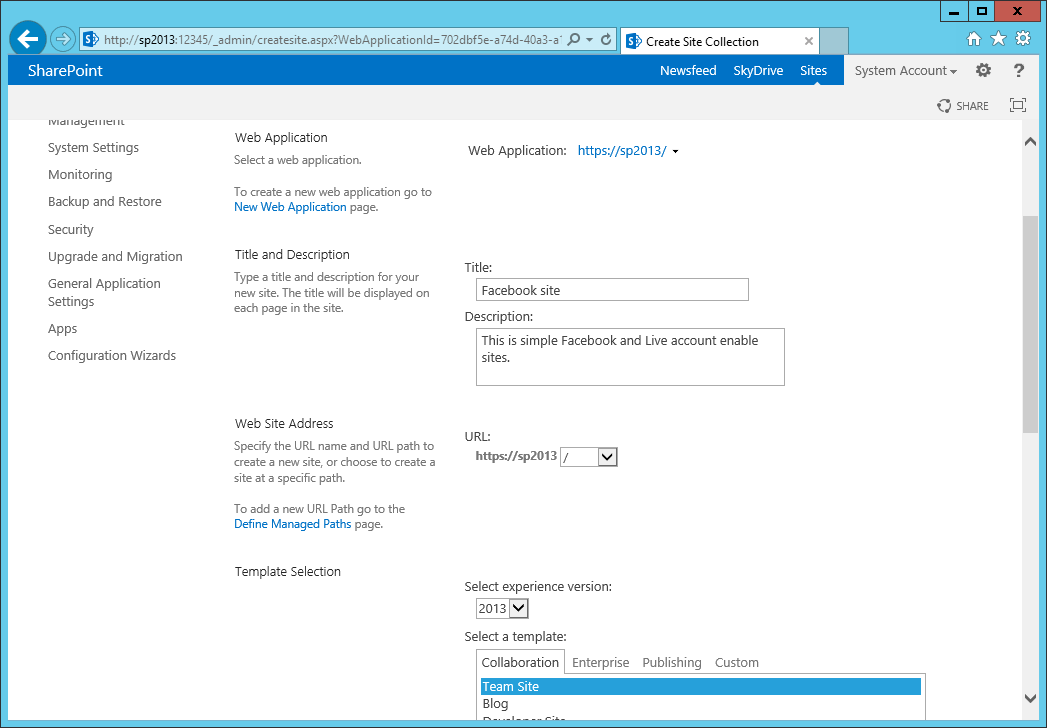This screenshot has width=1047, height=728.
Task: Go to Sites
Action: click(813, 70)
